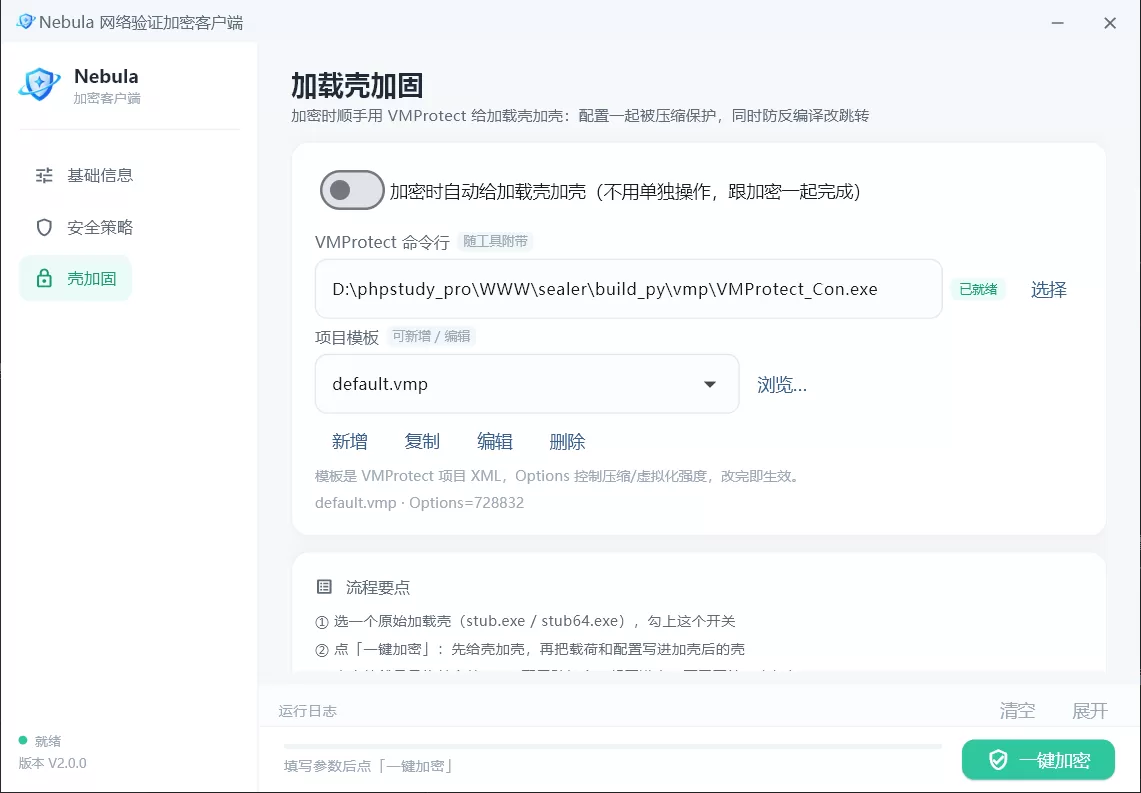Screen dimensions: 1141x793
Task: Click the VMProtect command line path field
Action: (629, 289)
